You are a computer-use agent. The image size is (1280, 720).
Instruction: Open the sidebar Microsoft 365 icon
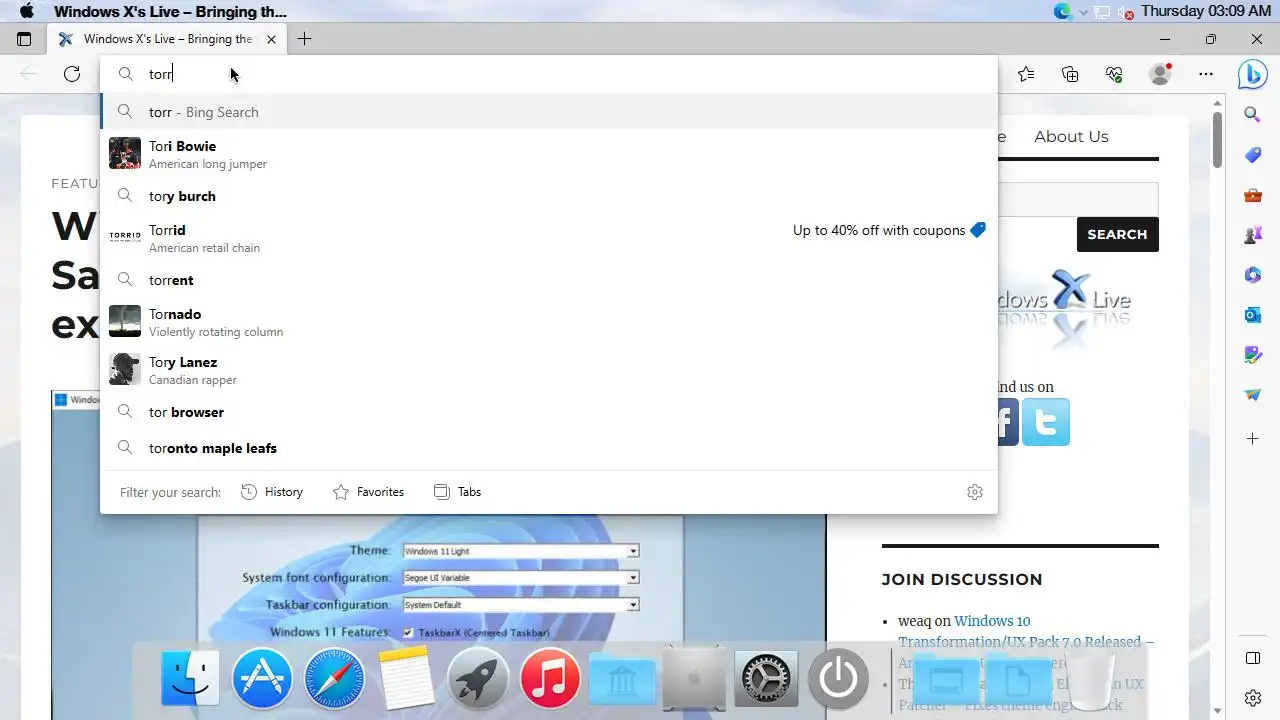[x=1252, y=275]
